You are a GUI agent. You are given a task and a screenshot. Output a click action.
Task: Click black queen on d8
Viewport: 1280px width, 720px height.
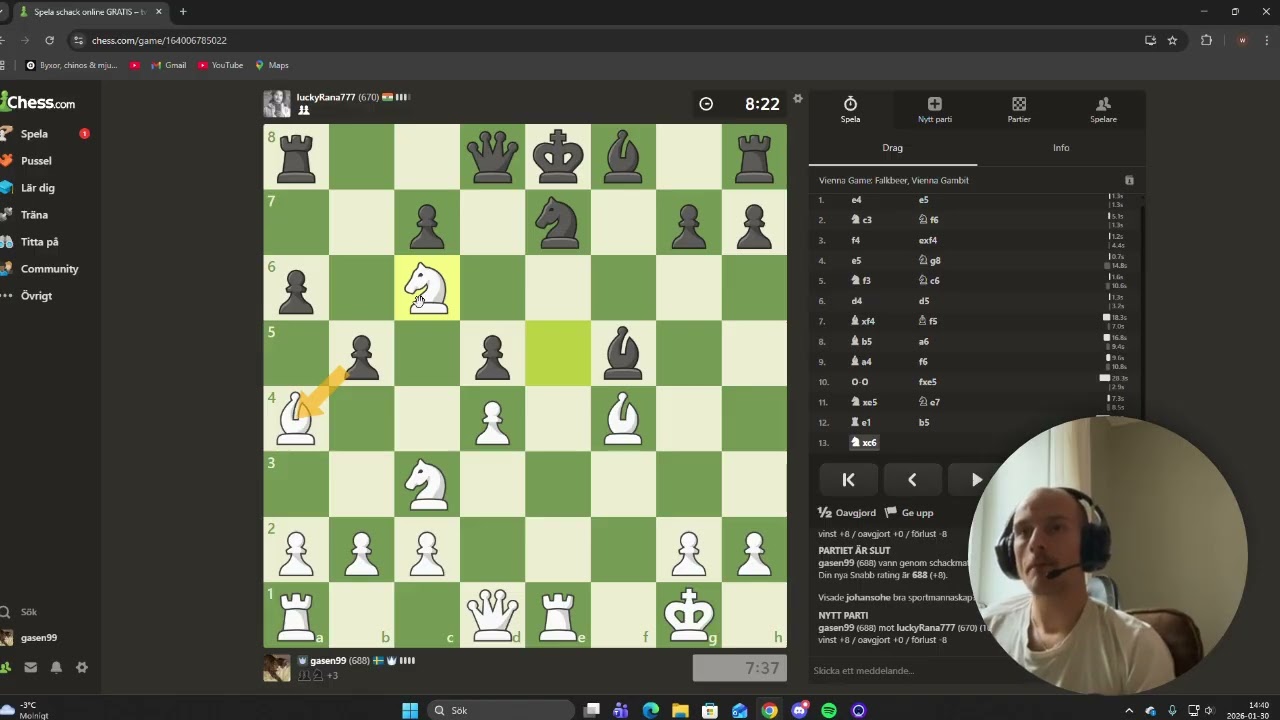click(x=492, y=156)
